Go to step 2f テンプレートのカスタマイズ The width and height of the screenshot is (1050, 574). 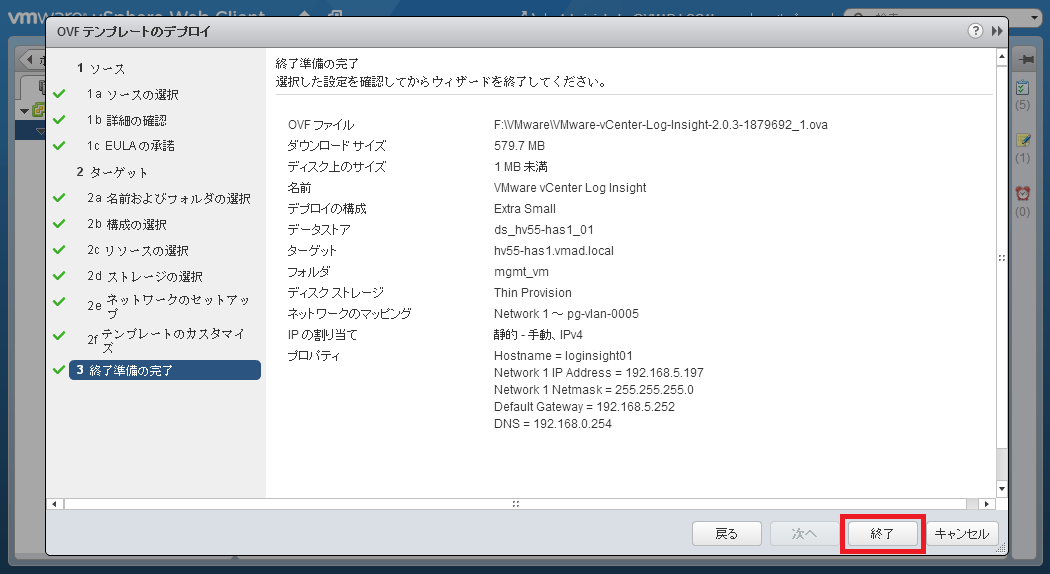(167, 340)
